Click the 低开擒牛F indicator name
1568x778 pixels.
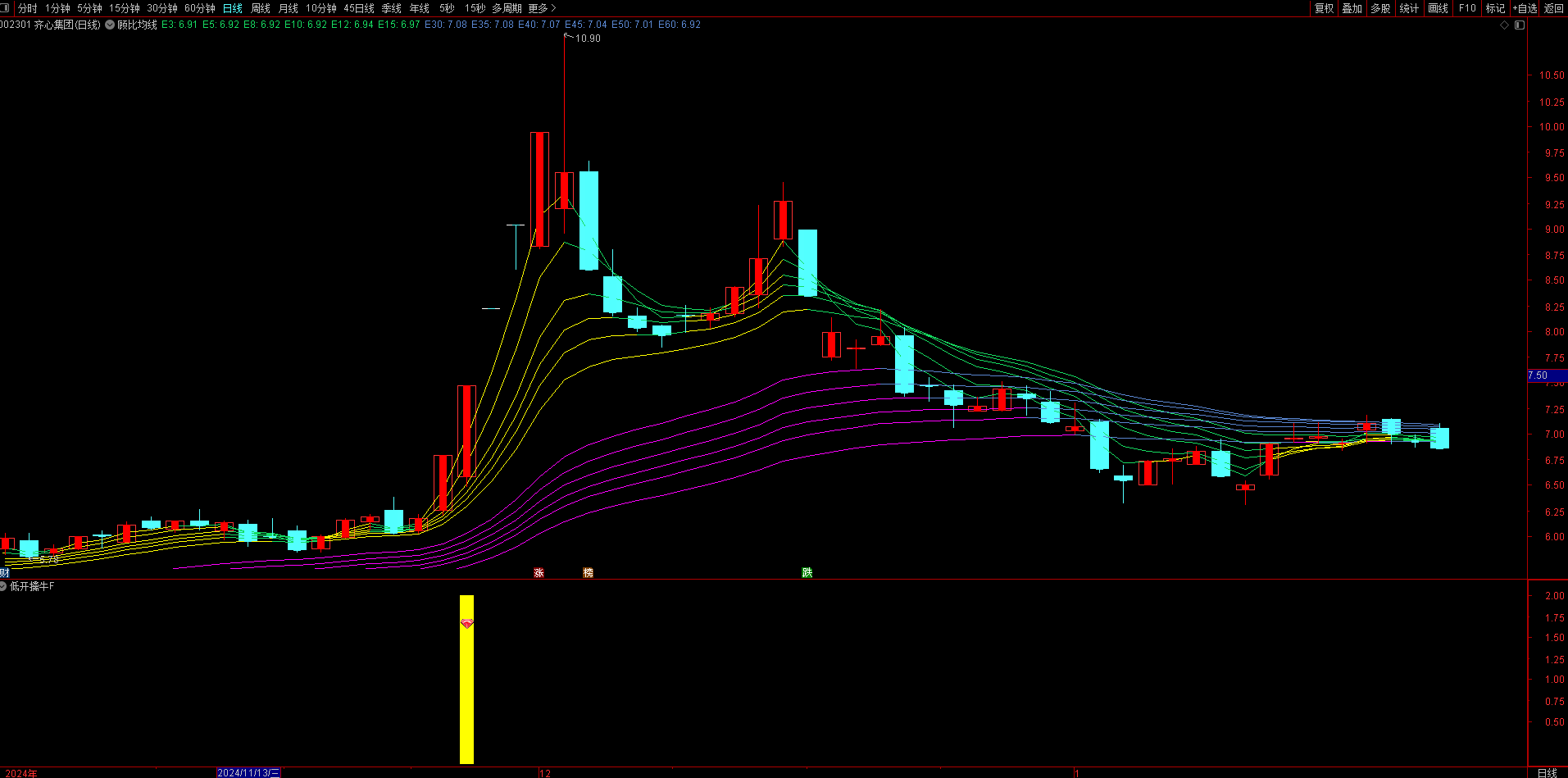32,586
